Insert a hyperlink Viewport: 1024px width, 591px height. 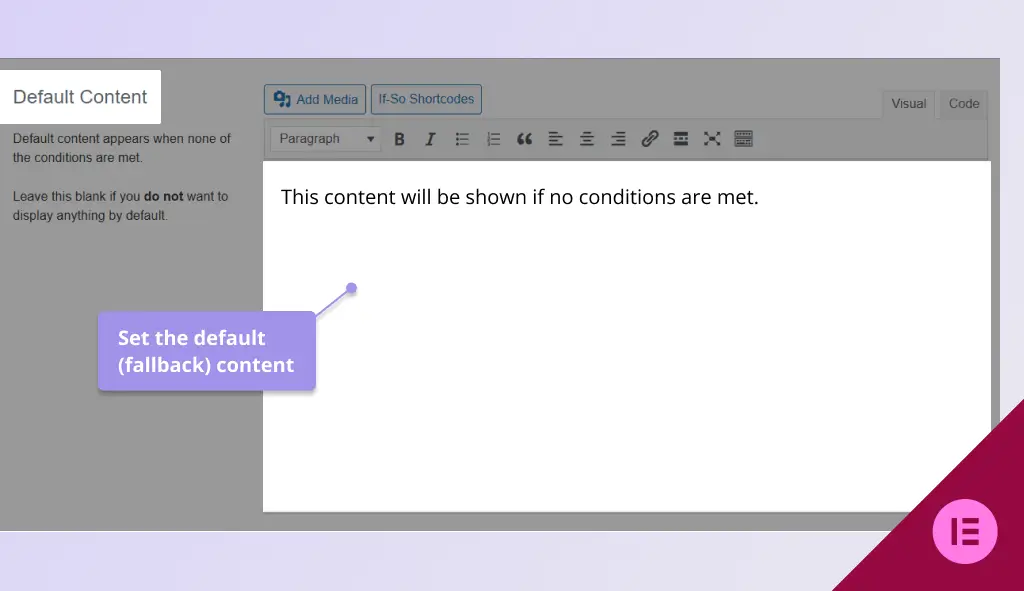(649, 138)
